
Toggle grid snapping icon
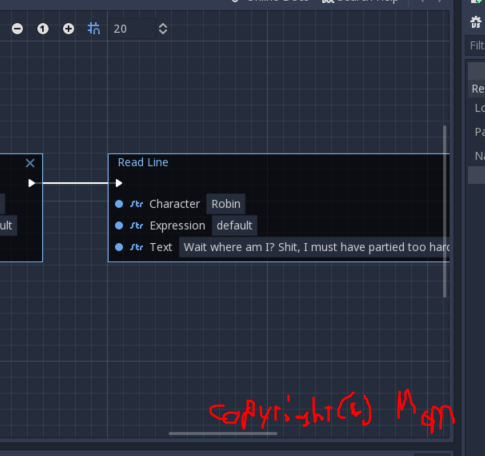94,29
